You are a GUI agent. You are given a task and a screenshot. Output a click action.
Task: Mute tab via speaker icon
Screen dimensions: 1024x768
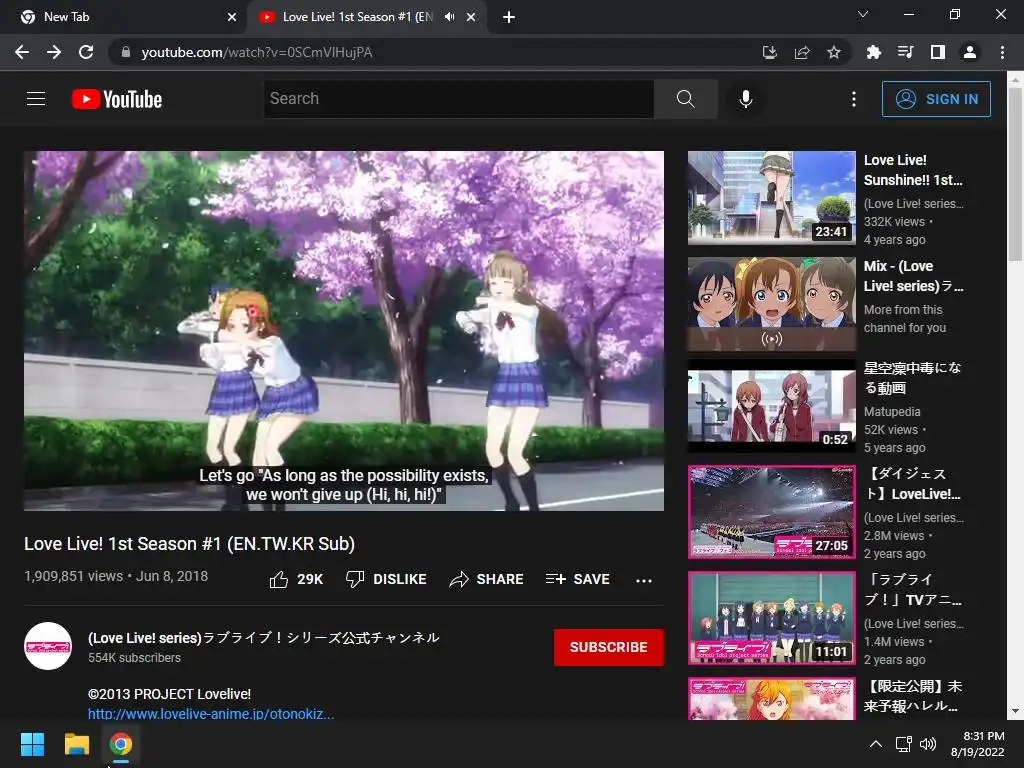click(449, 17)
